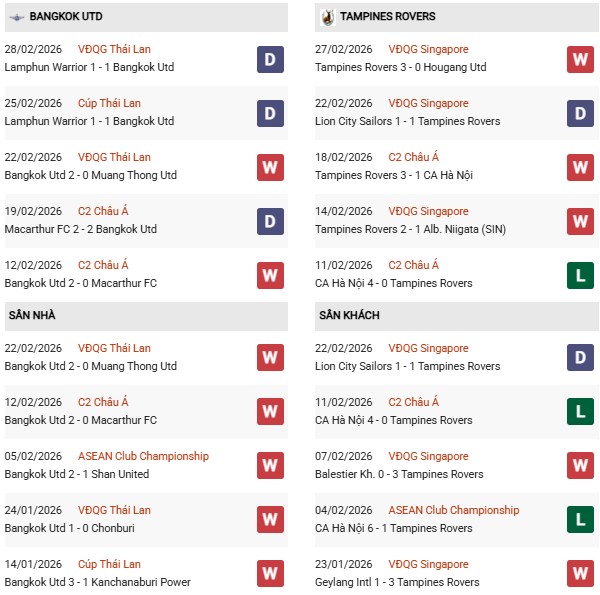The image size is (600, 595).
Task: Click W badge for Bangkok Utd 2-1 Shan United
Action: pyautogui.click(x=270, y=465)
